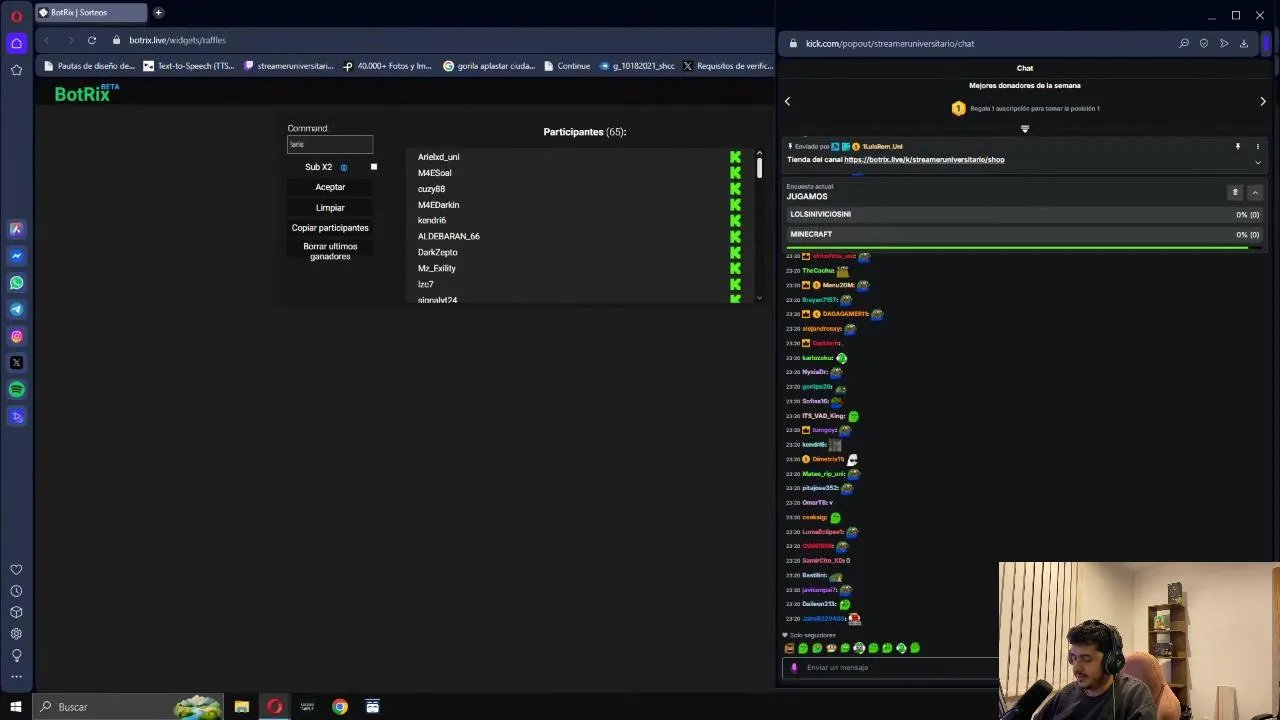Open Telegram in Opera sidebar
Screen dimensions: 1280x720
click(x=16, y=309)
